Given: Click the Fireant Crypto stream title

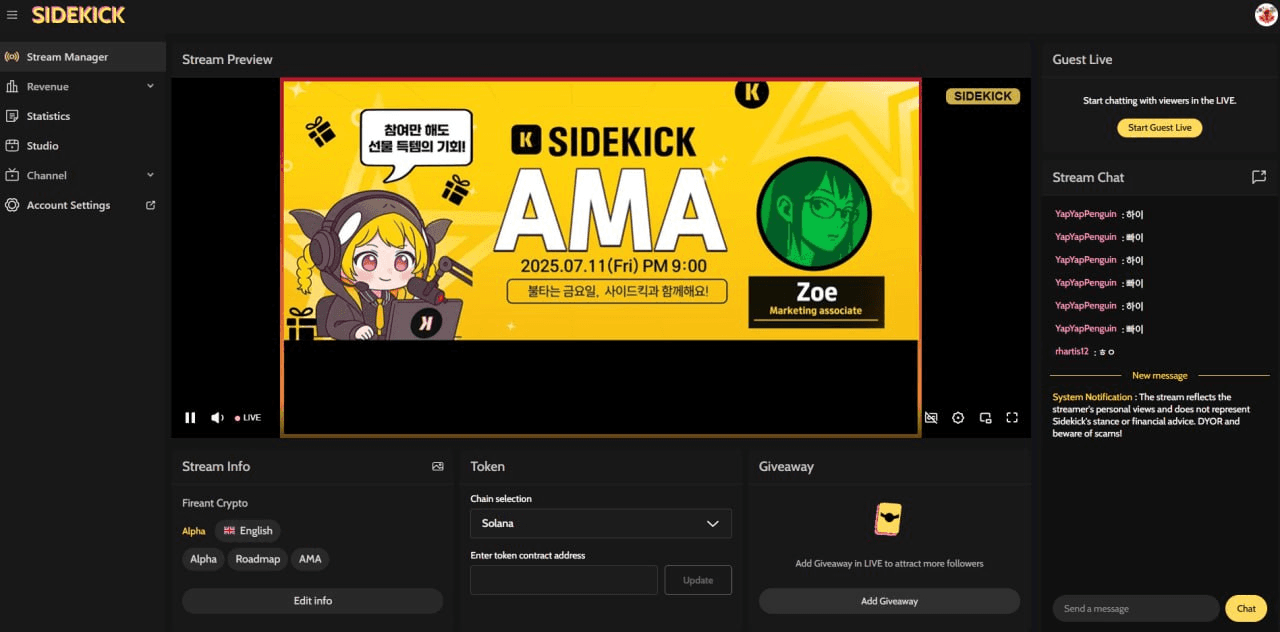Looking at the screenshot, I should tap(215, 503).
